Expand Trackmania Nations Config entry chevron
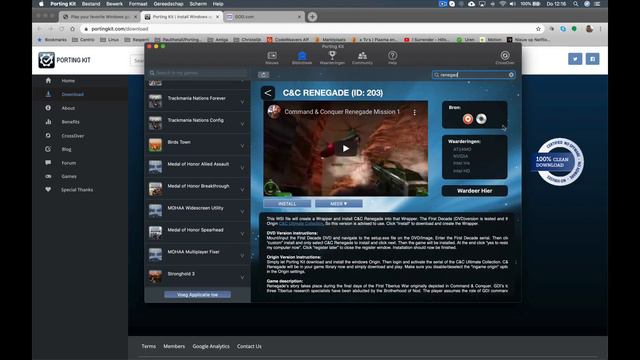This screenshot has width=640, height=360. 242,124
